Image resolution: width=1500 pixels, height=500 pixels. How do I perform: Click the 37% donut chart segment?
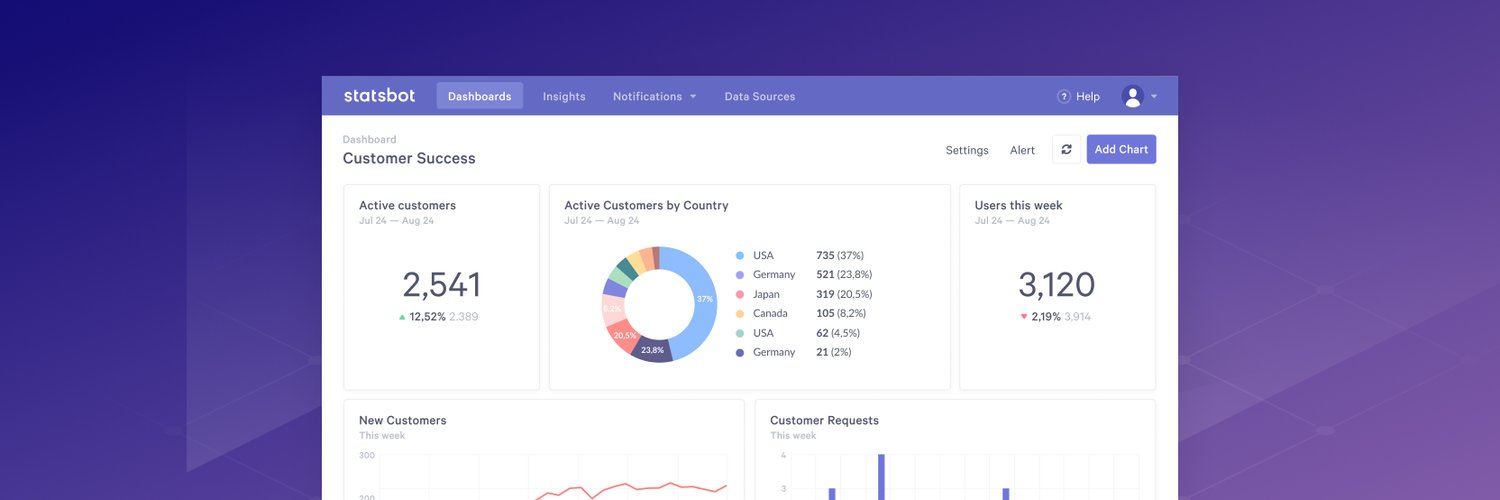704,299
